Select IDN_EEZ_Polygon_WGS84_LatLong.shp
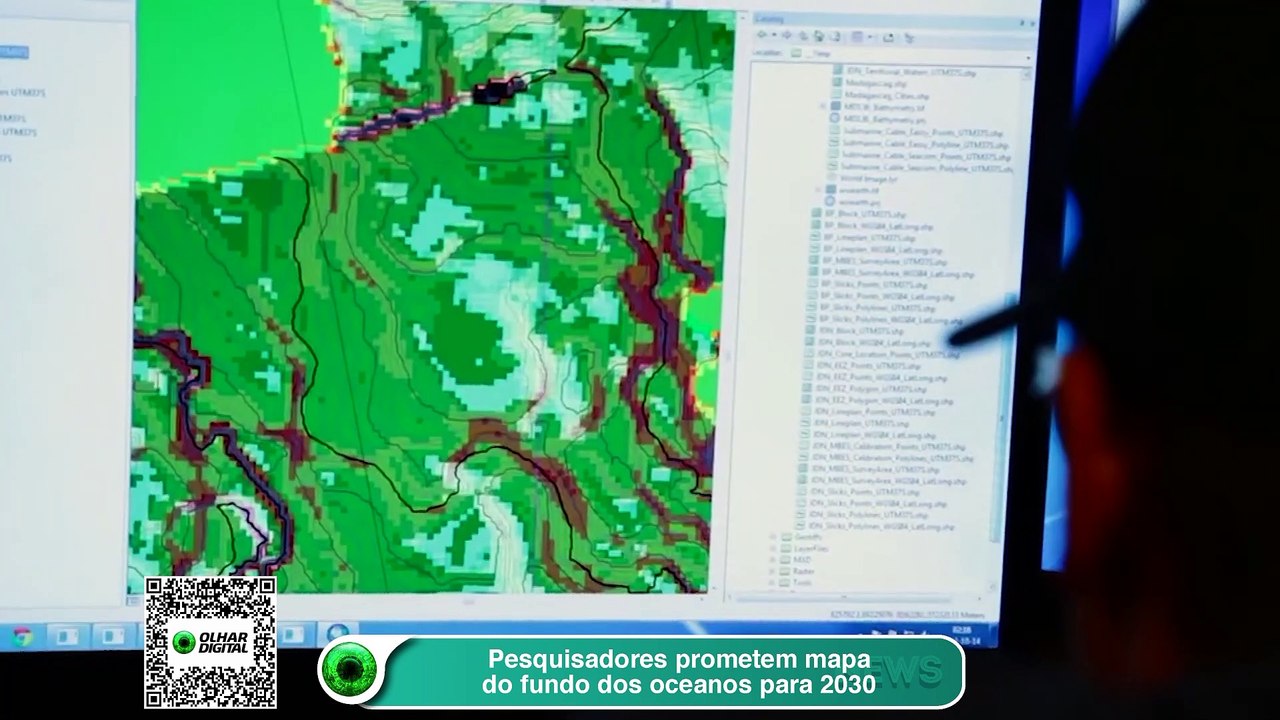Screen dimensions: 1280x720 [x=883, y=400]
